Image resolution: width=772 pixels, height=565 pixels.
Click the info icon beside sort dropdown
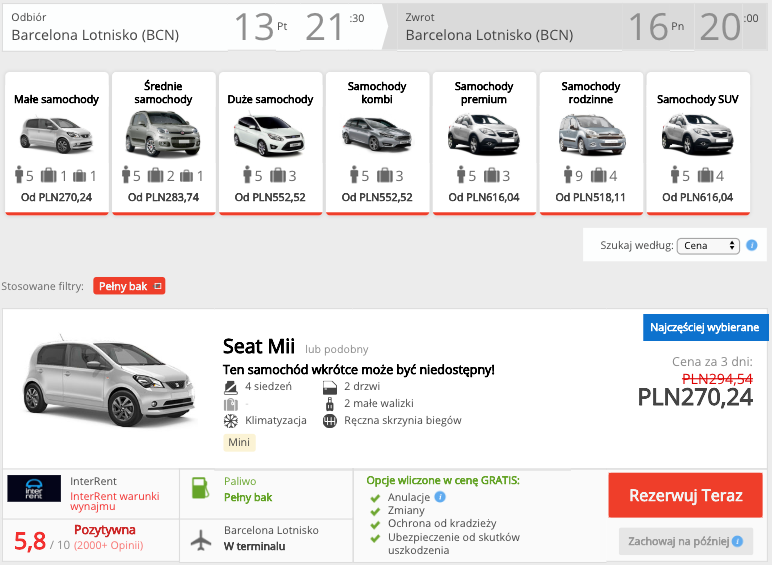[x=751, y=245]
